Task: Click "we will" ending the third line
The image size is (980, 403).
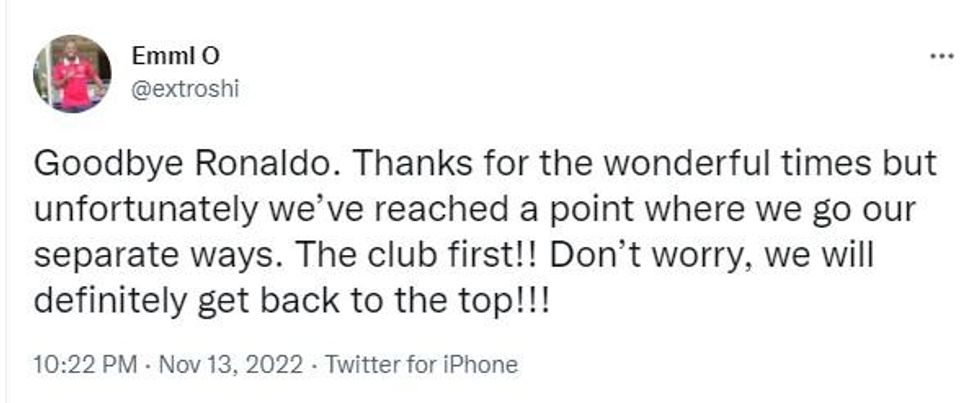Action: 814,255
